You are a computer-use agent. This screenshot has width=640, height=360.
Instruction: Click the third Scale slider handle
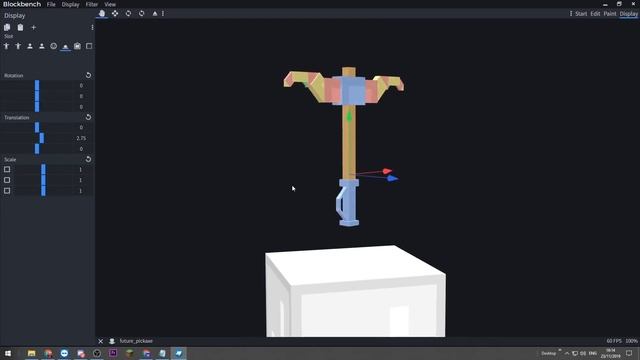tap(44, 191)
